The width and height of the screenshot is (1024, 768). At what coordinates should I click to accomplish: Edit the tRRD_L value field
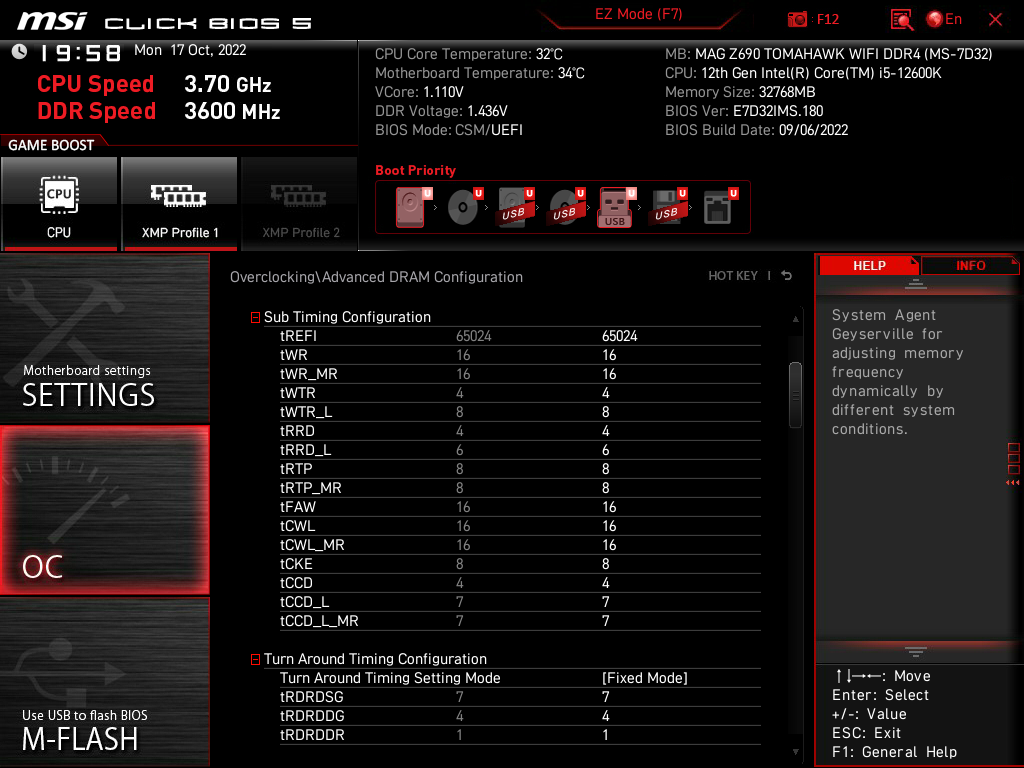click(x=606, y=450)
